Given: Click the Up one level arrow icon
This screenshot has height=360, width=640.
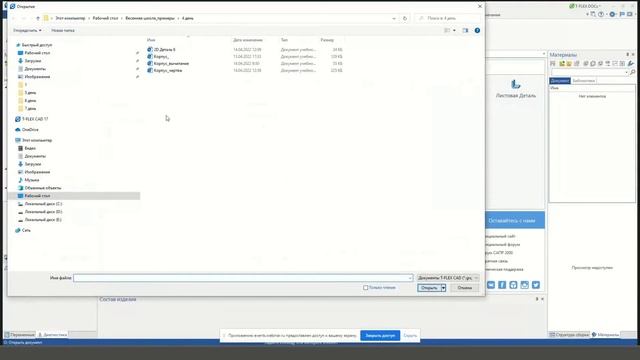Looking at the screenshot, I should (x=38, y=18).
